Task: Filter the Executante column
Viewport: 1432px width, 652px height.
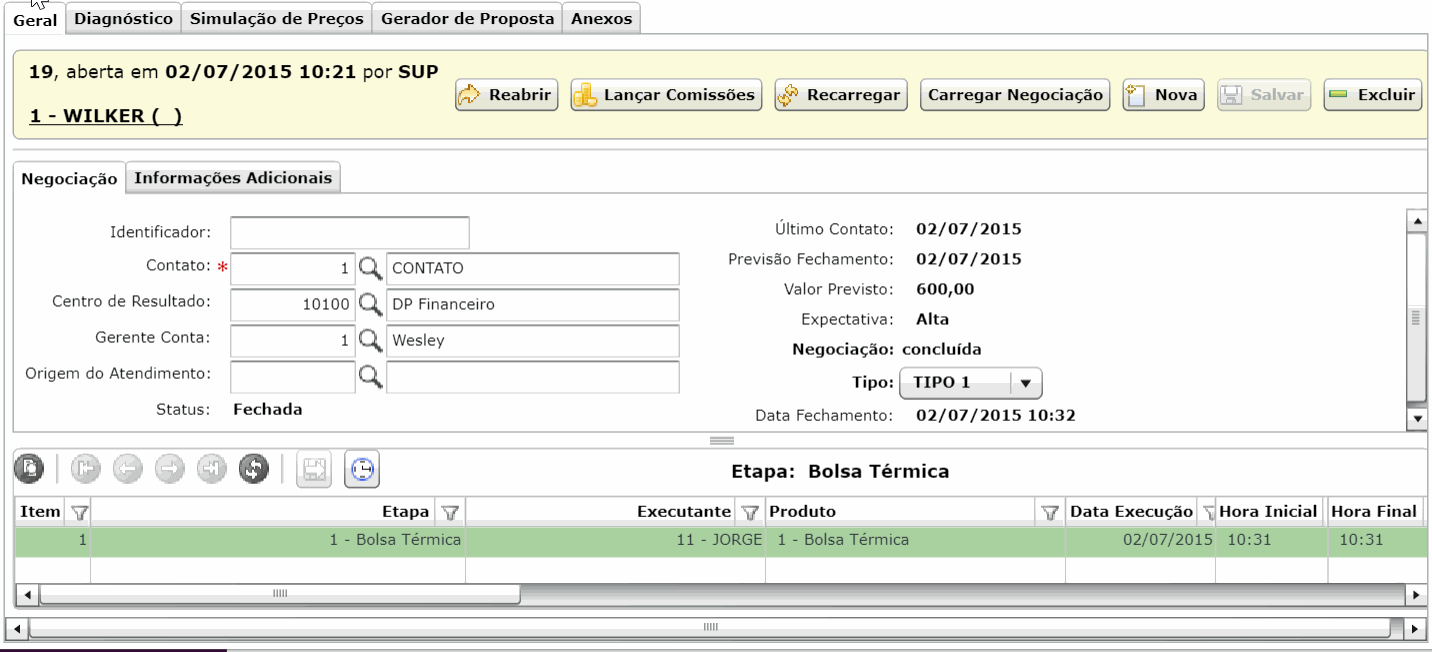Action: [x=750, y=512]
